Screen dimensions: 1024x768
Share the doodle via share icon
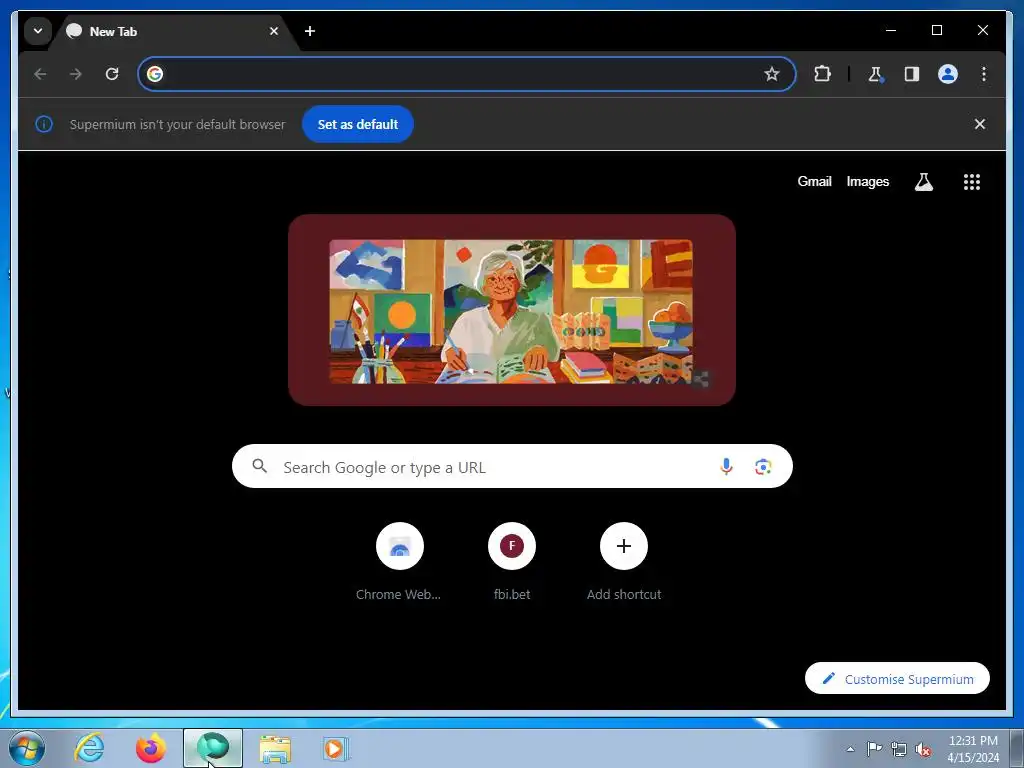pos(700,379)
